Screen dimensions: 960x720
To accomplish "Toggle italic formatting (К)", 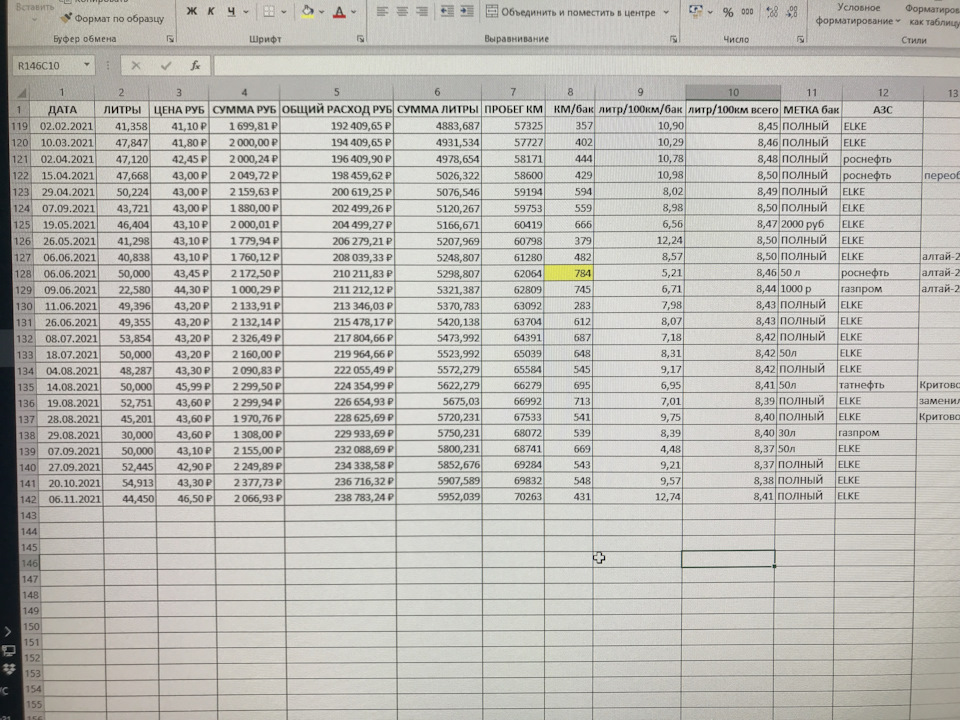I will pos(211,12).
